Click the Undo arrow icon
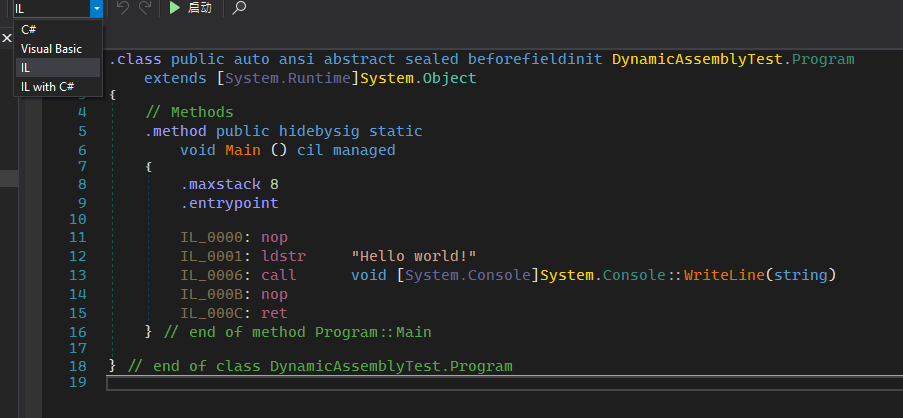The width and height of the screenshot is (903, 418). (x=122, y=8)
